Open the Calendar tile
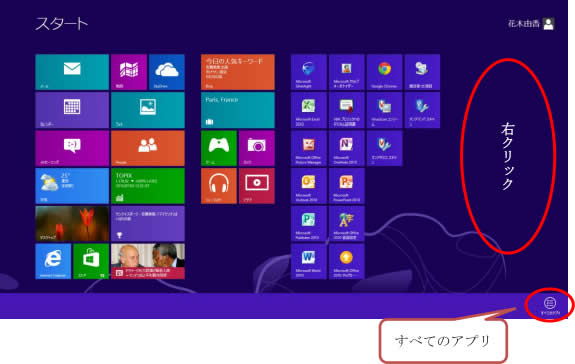The width and height of the screenshot is (575, 364). point(72,110)
